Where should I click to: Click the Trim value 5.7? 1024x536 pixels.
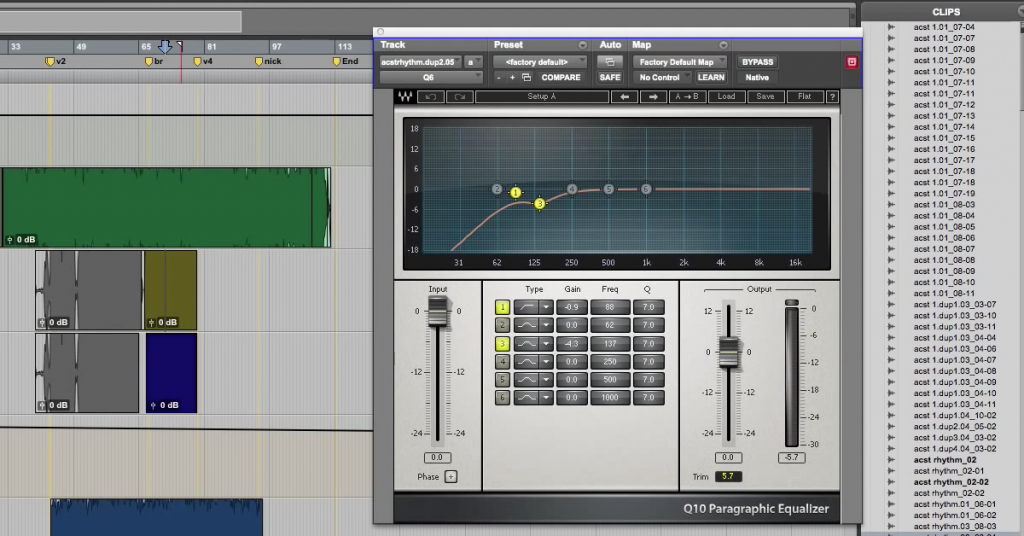728,477
